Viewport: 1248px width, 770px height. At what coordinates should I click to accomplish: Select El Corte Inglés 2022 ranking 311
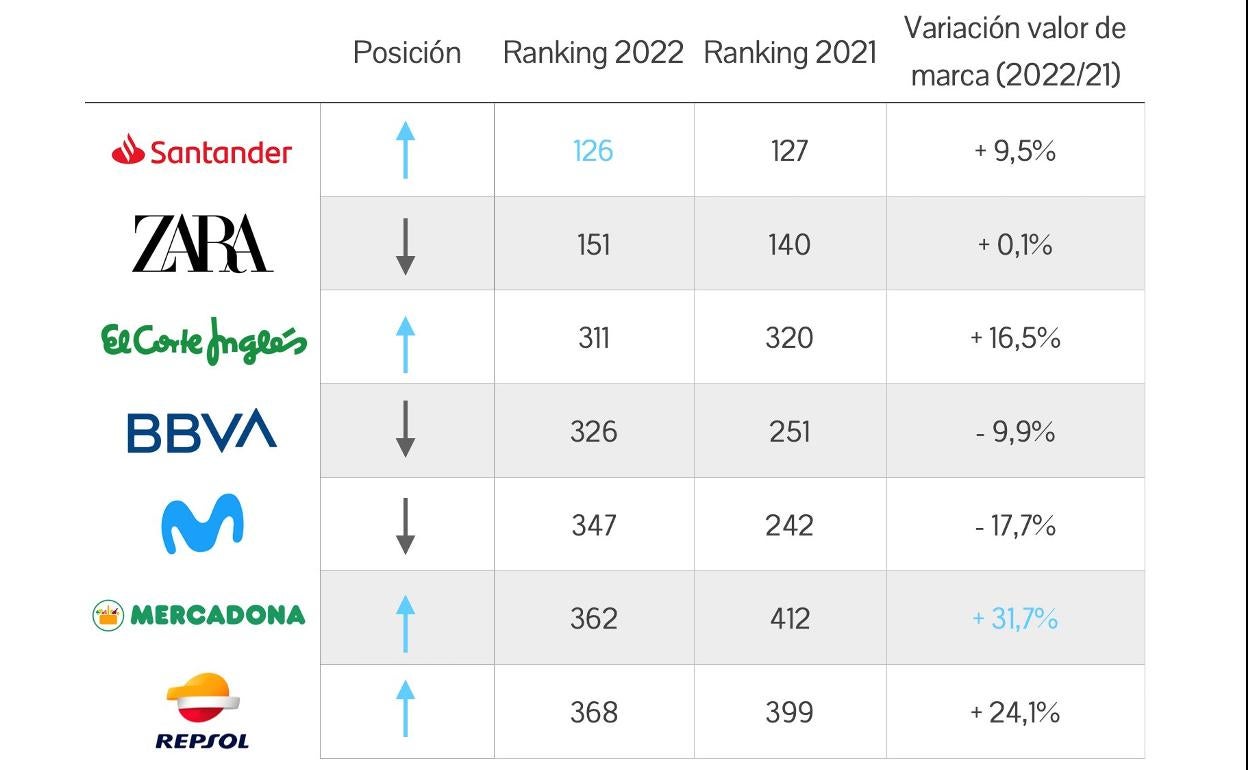pyautogui.click(x=593, y=338)
